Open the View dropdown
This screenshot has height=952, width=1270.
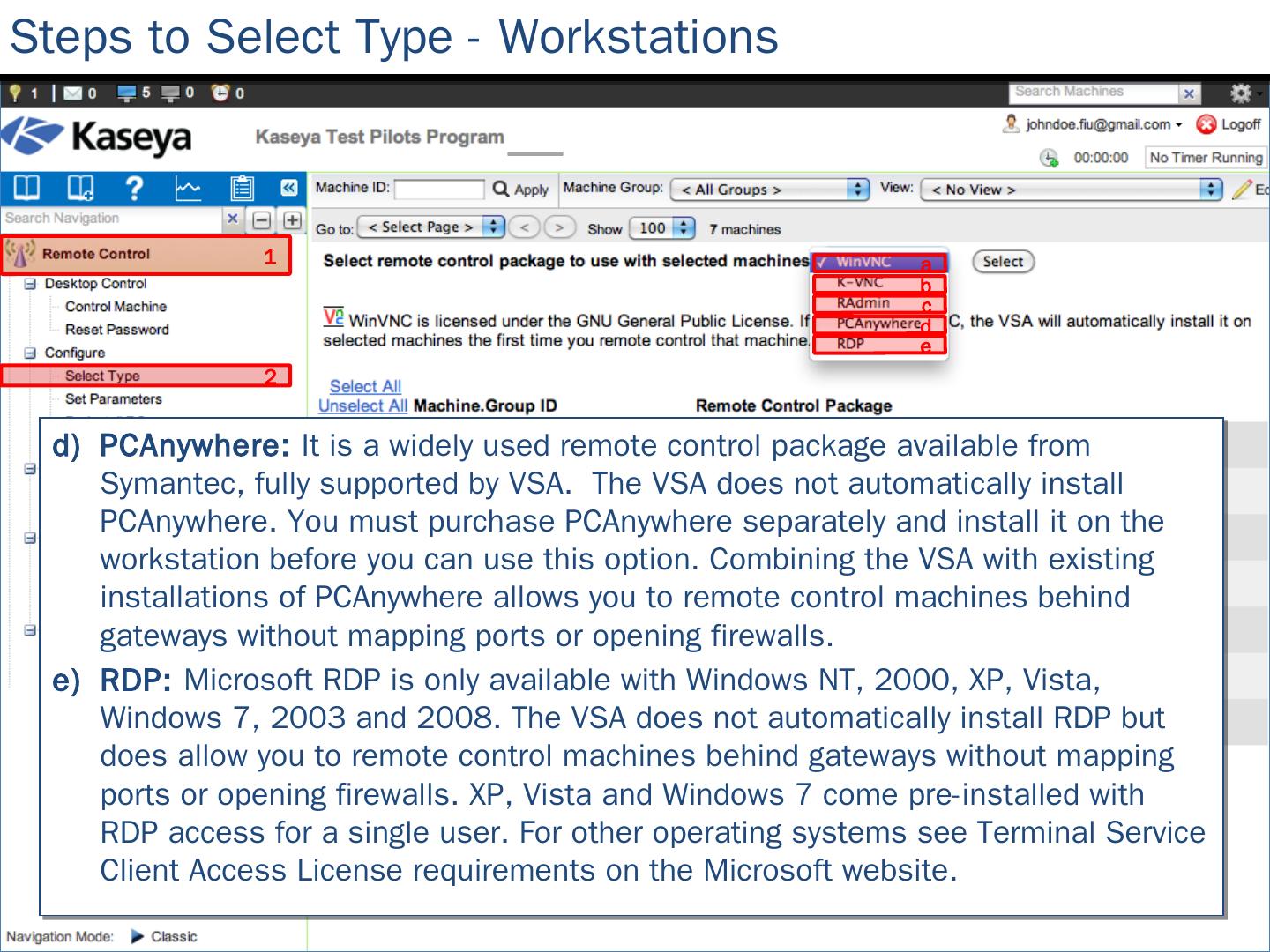coord(1072,190)
